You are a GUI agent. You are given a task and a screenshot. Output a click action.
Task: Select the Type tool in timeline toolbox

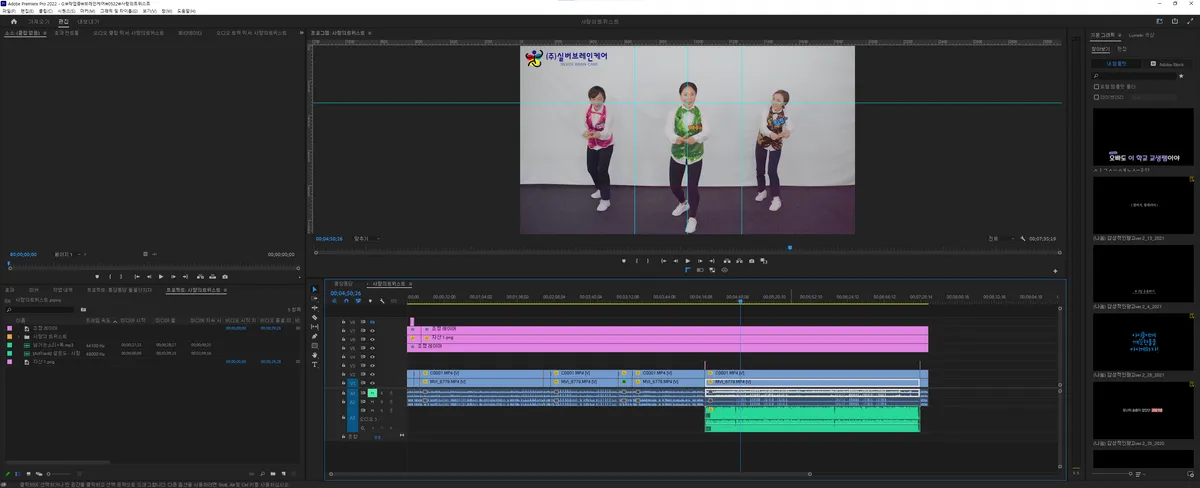(315, 364)
